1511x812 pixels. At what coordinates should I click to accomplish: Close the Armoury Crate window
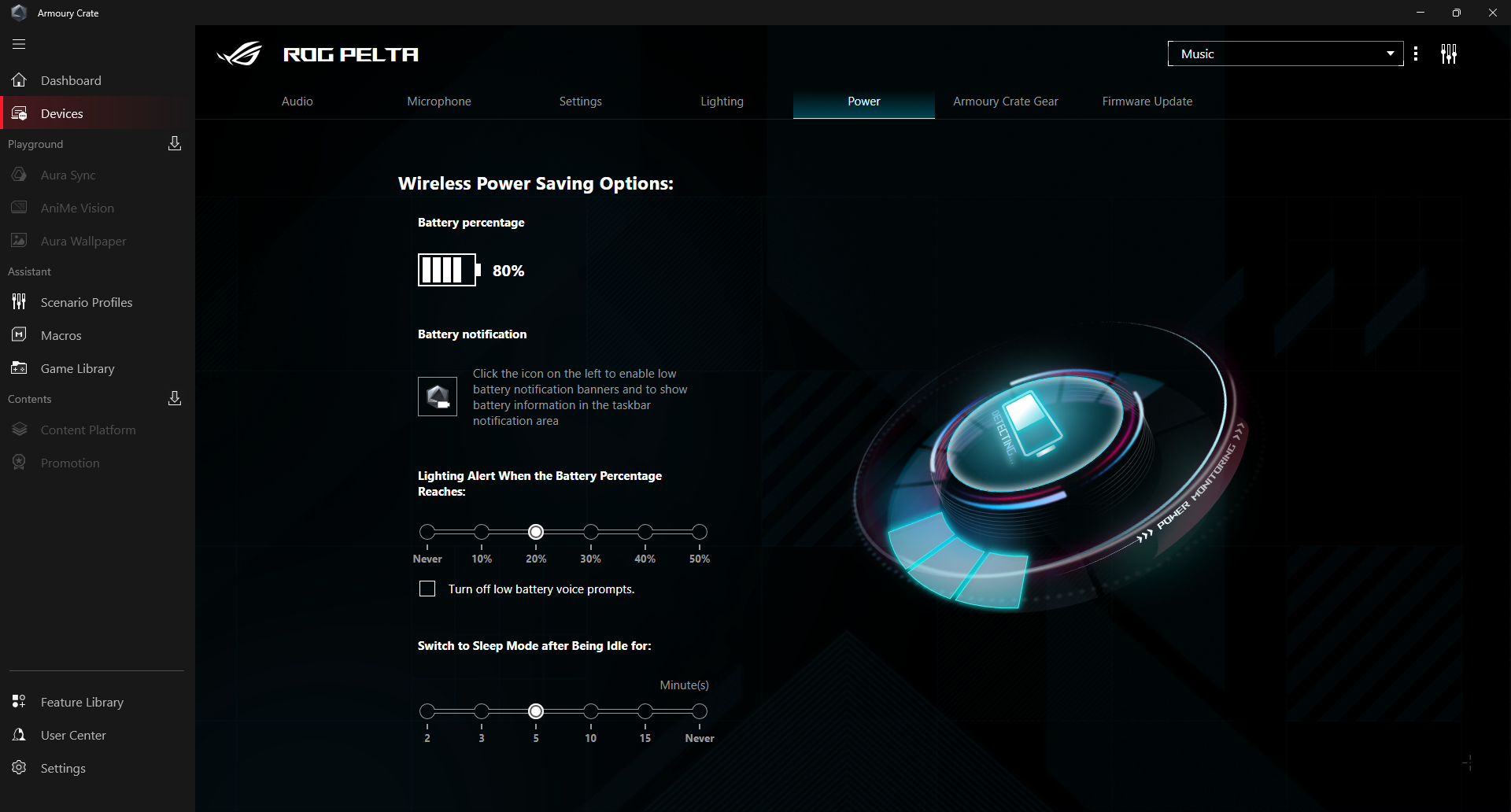coord(1493,13)
